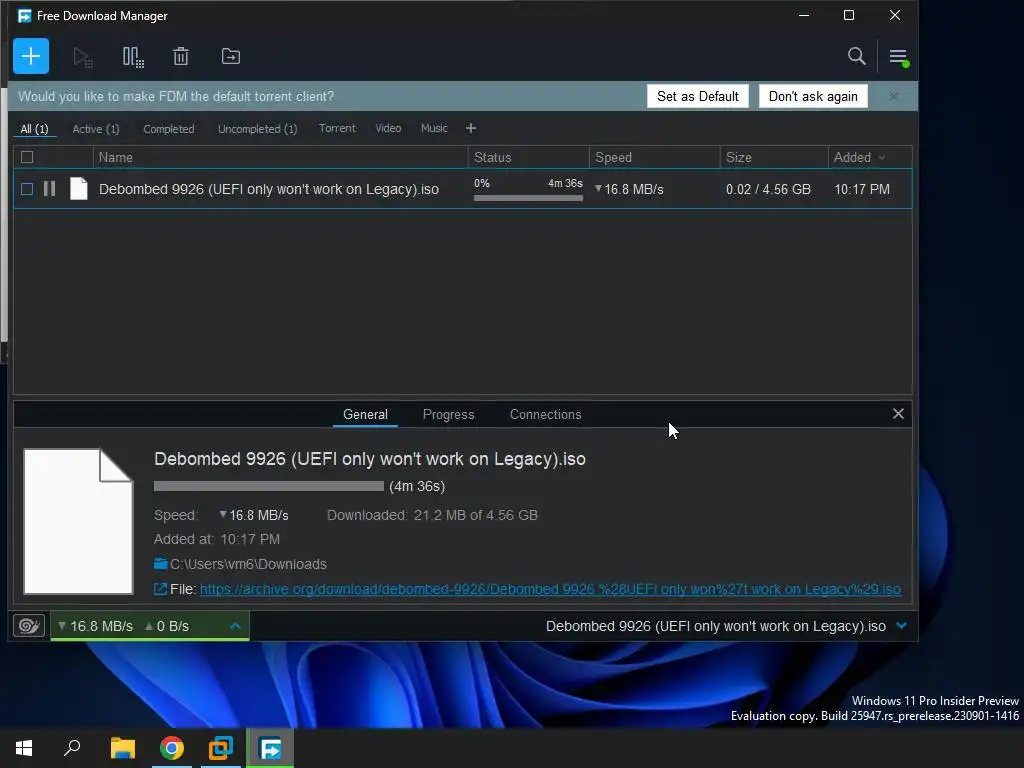Image resolution: width=1024 pixels, height=768 pixels.
Task: Open VMware icon in taskbar
Action: tap(221, 748)
